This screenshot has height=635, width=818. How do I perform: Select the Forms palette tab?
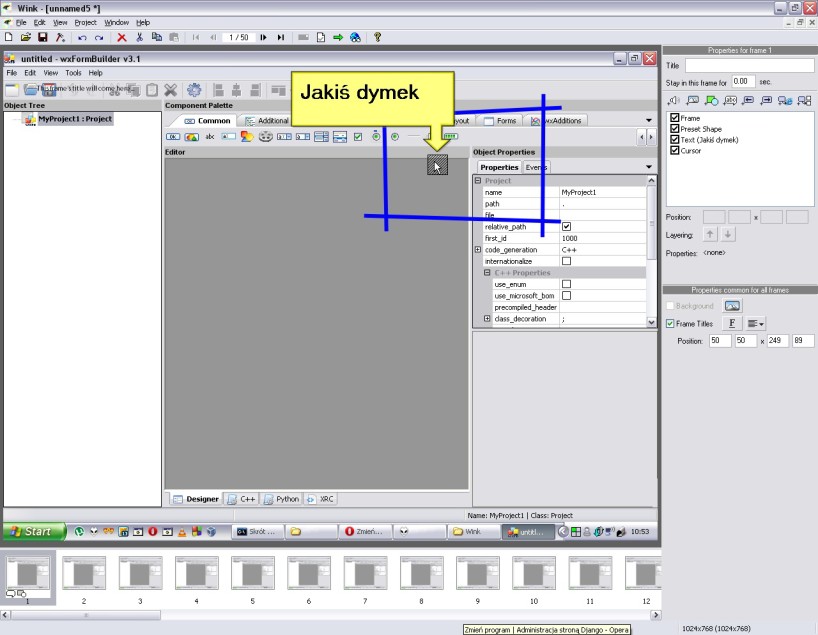[500, 121]
